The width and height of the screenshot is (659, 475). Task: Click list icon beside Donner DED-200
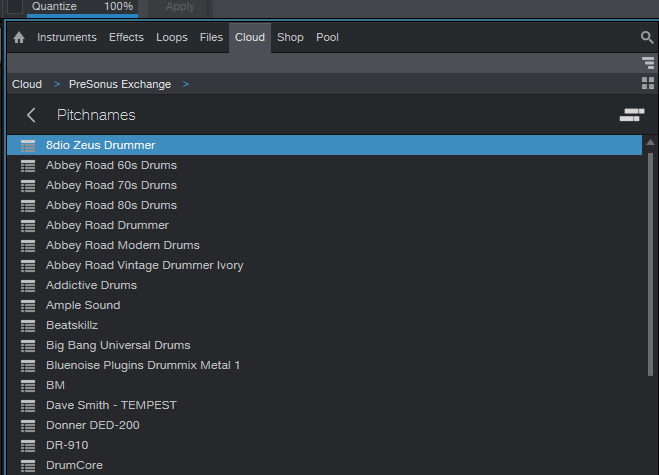coord(28,425)
